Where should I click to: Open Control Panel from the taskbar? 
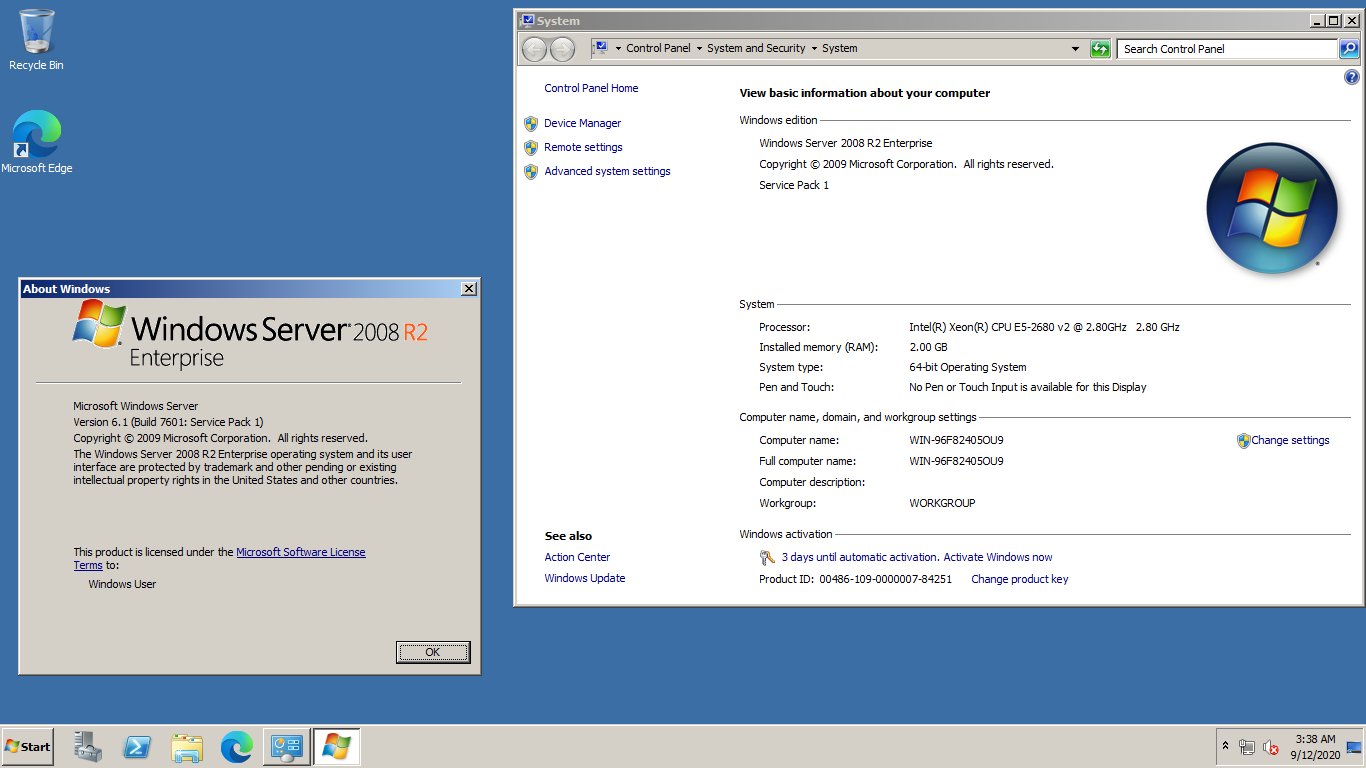(287, 746)
